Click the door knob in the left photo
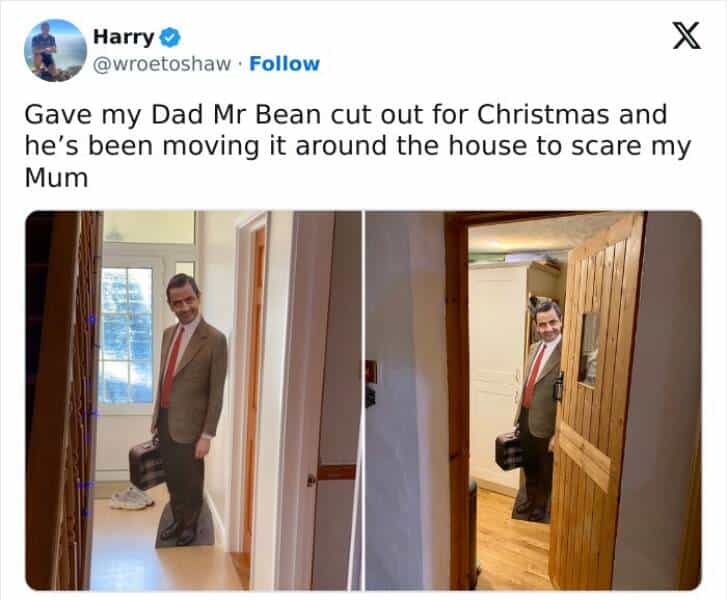The height and width of the screenshot is (600, 727). coord(311,479)
